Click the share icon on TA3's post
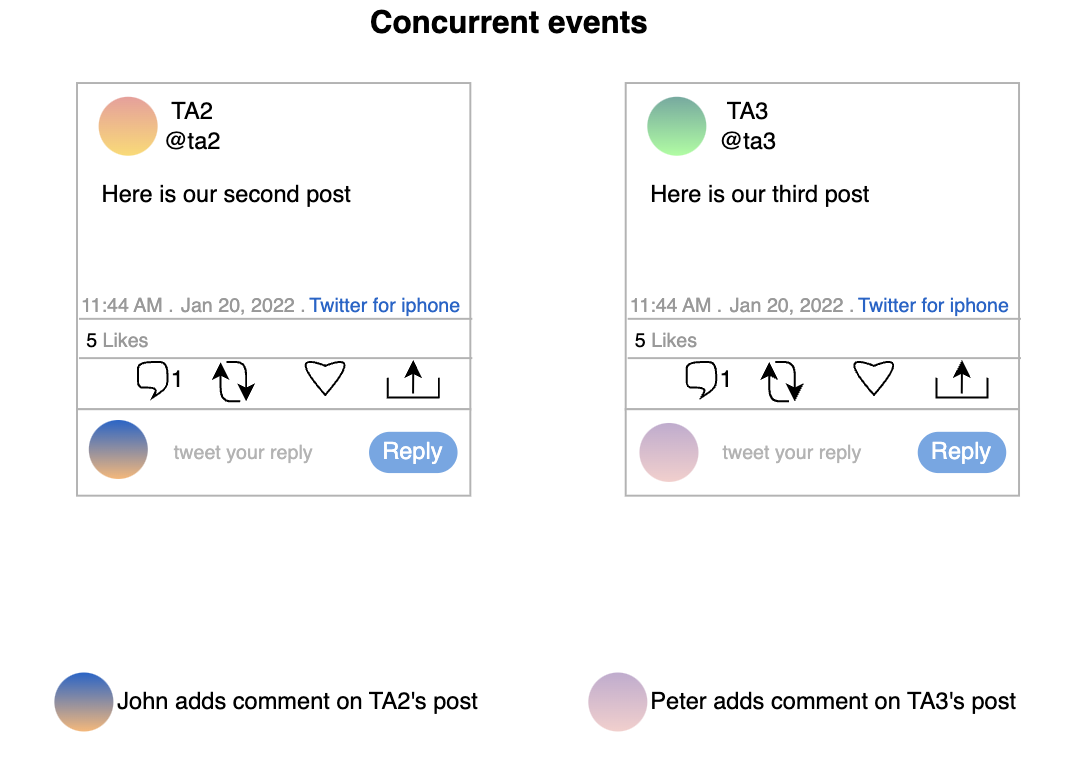This screenshot has height=774, width=1090. [x=961, y=380]
